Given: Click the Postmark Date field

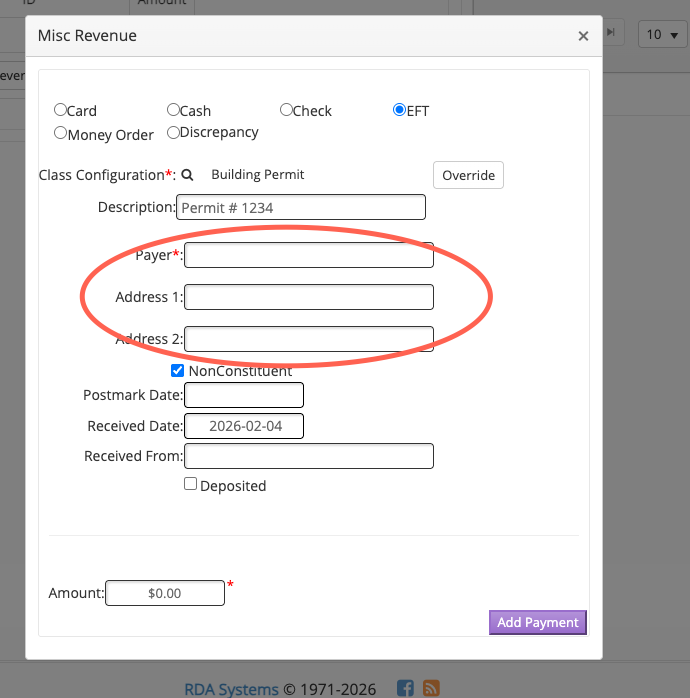Looking at the screenshot, I should click(x=244, y=395).
